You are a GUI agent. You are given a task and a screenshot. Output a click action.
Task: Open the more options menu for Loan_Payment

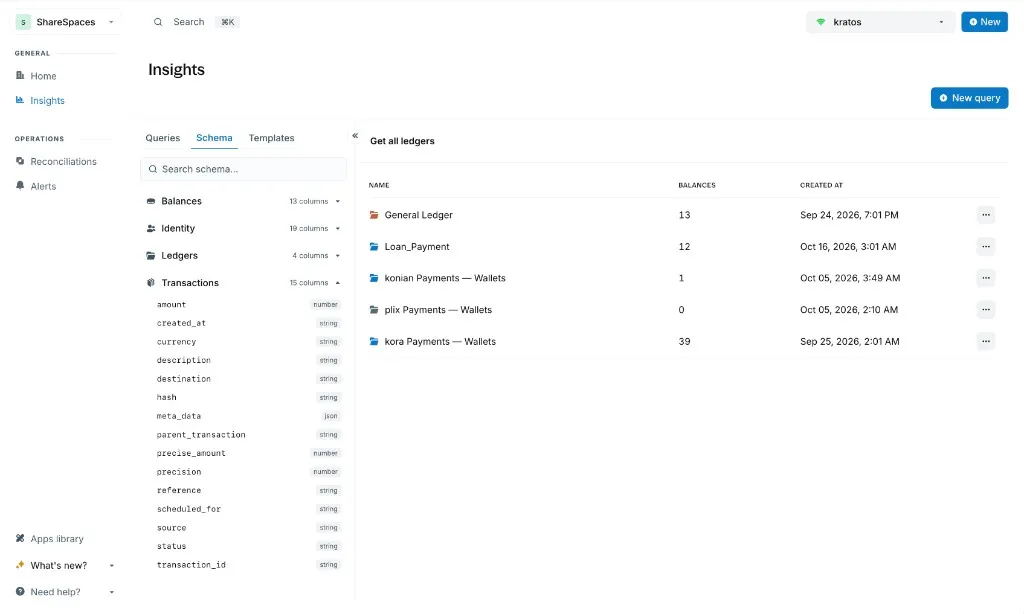click(986, 246)
